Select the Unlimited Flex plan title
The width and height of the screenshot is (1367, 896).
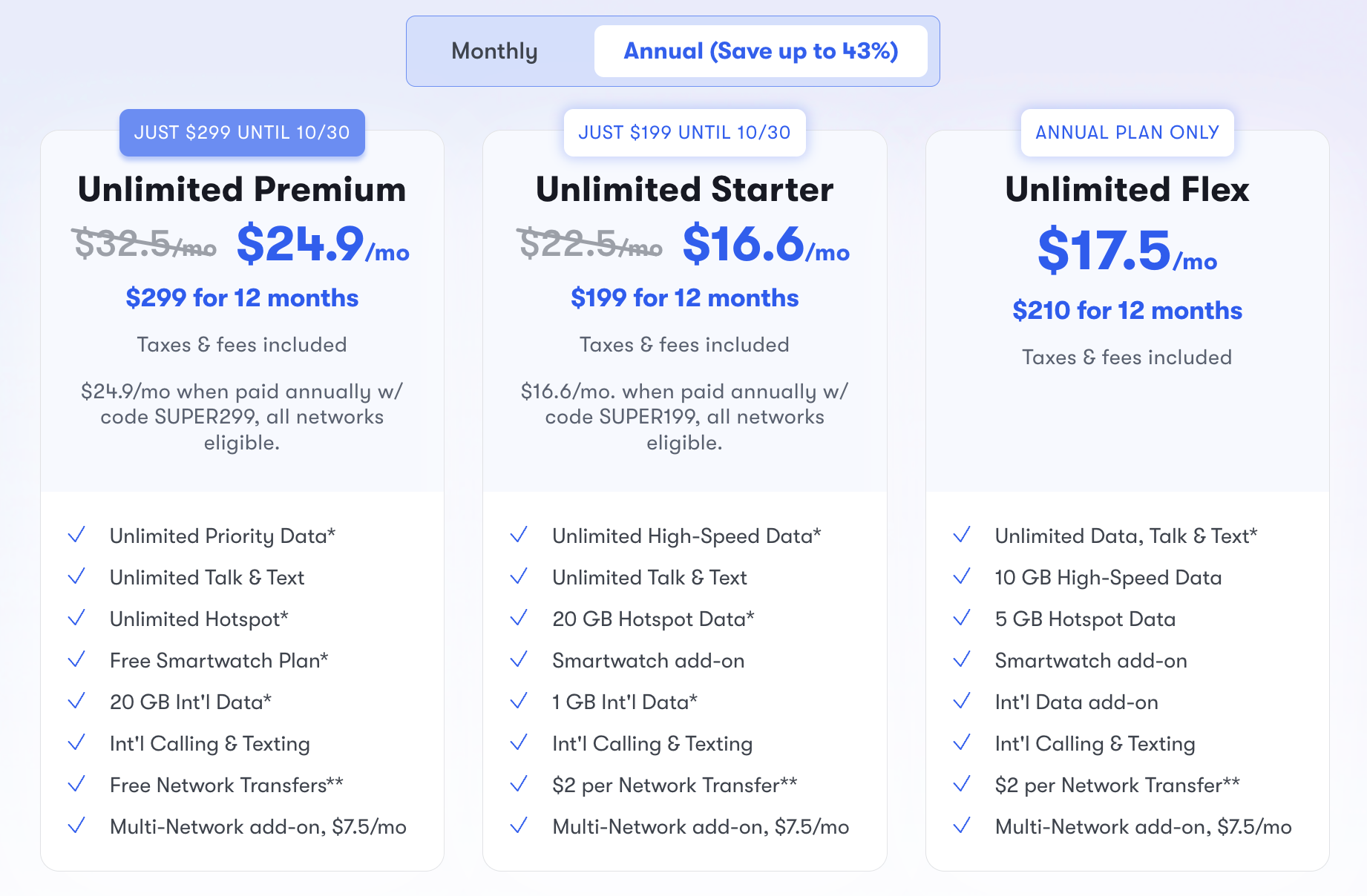coord(1127,189)
